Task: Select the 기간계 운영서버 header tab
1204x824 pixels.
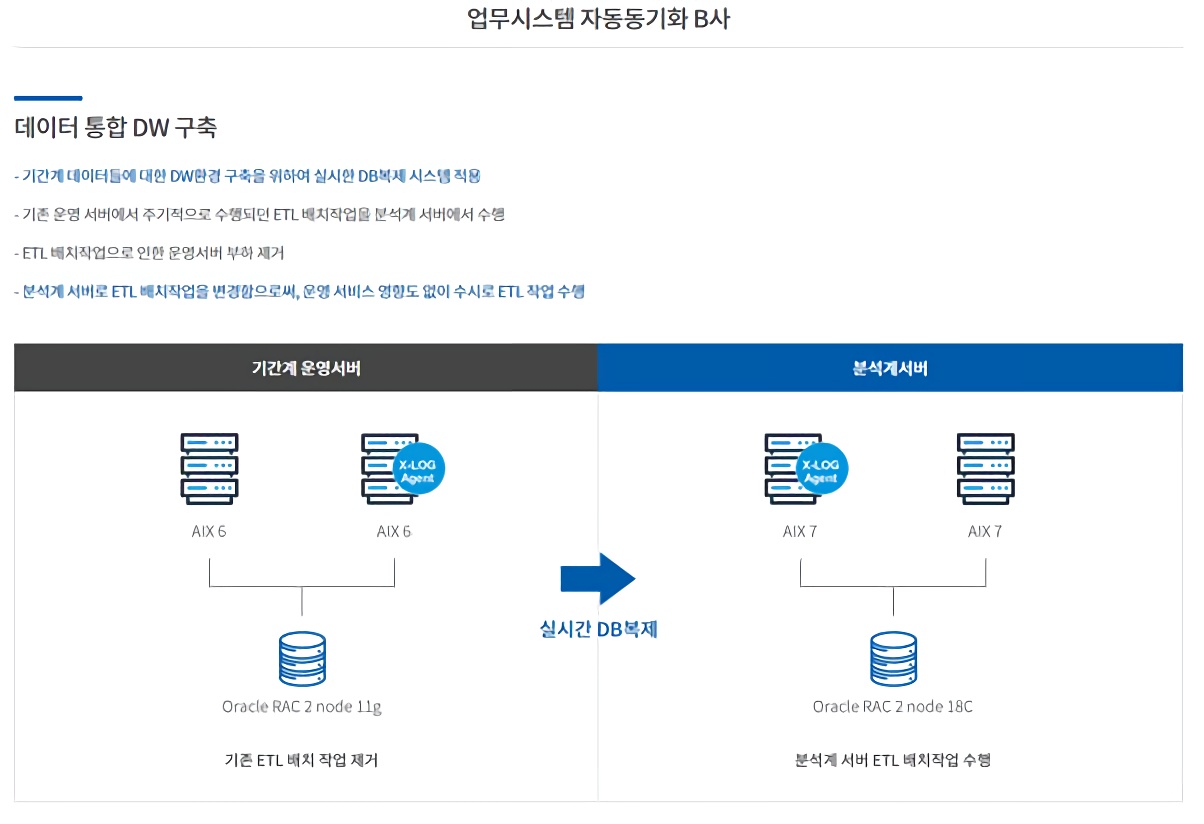Action: click(x=306, y=368)
